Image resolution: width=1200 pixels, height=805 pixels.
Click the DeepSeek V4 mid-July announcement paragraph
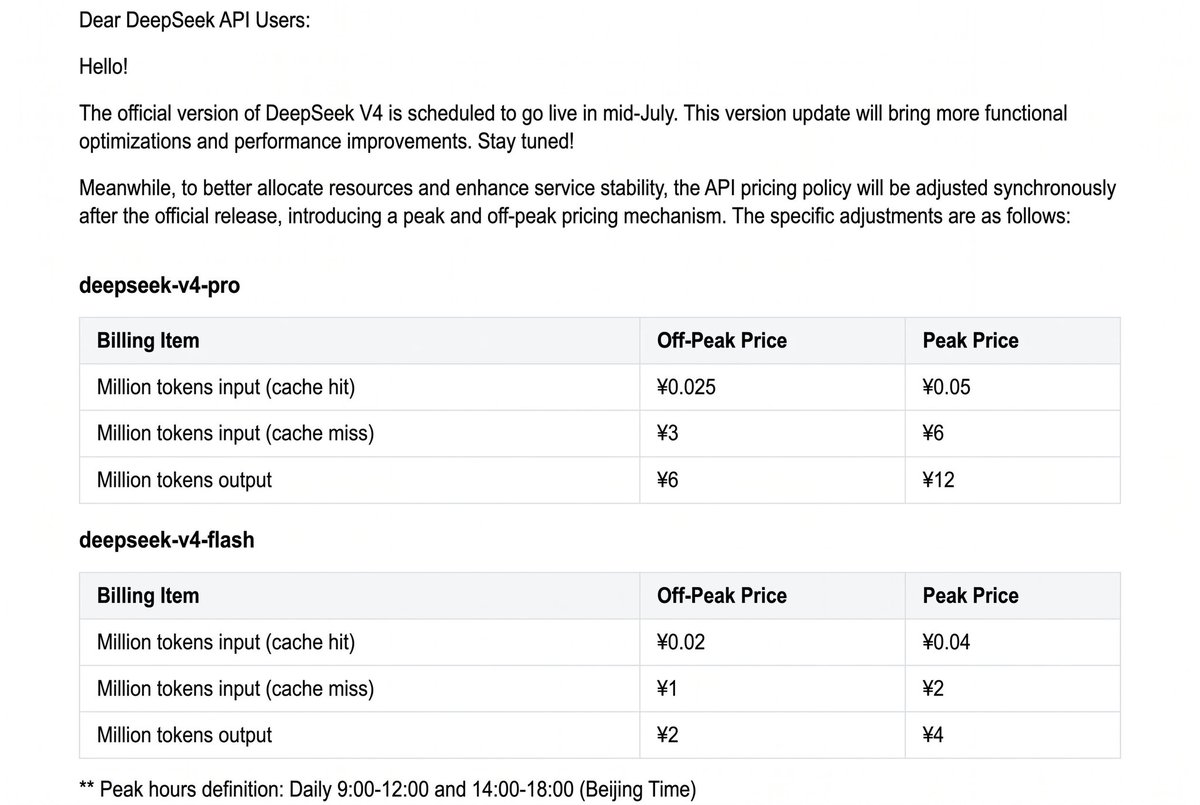tap(573, 127)
